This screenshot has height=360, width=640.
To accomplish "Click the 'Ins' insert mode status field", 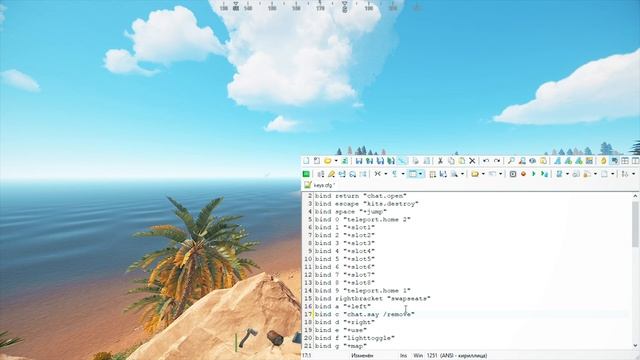I will click(x=403, y=356).
